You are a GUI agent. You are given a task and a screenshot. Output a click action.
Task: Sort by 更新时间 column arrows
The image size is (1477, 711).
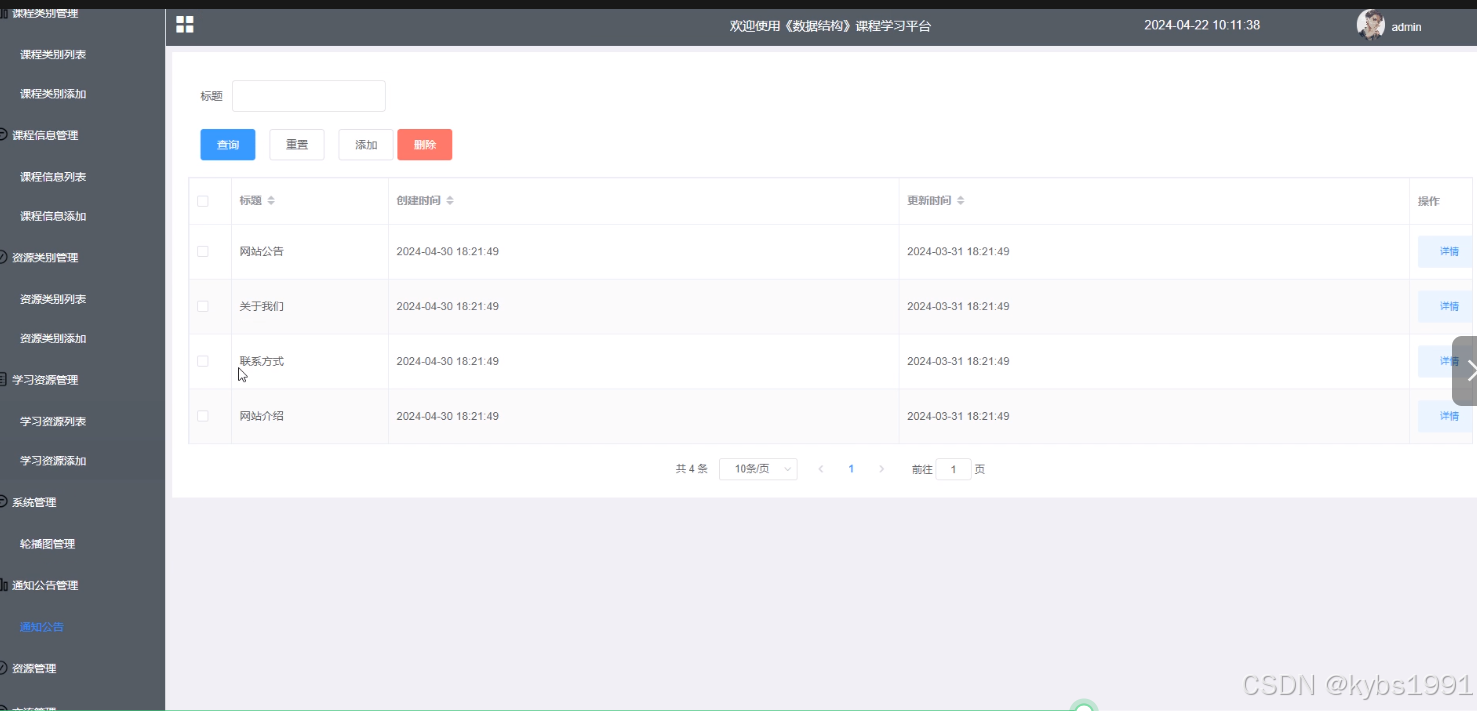point(961,201)
